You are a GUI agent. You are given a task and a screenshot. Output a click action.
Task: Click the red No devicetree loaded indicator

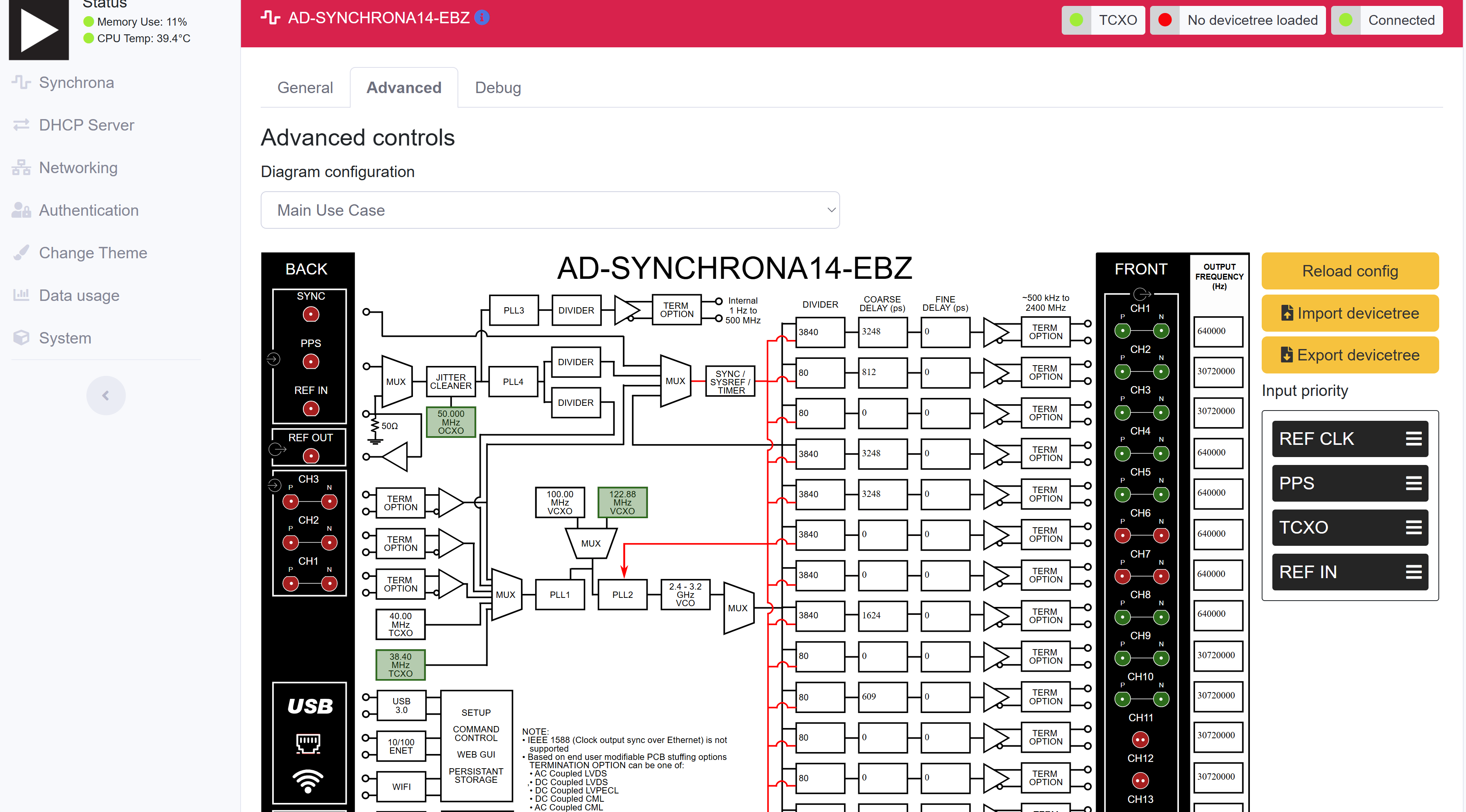[1165, 21]
